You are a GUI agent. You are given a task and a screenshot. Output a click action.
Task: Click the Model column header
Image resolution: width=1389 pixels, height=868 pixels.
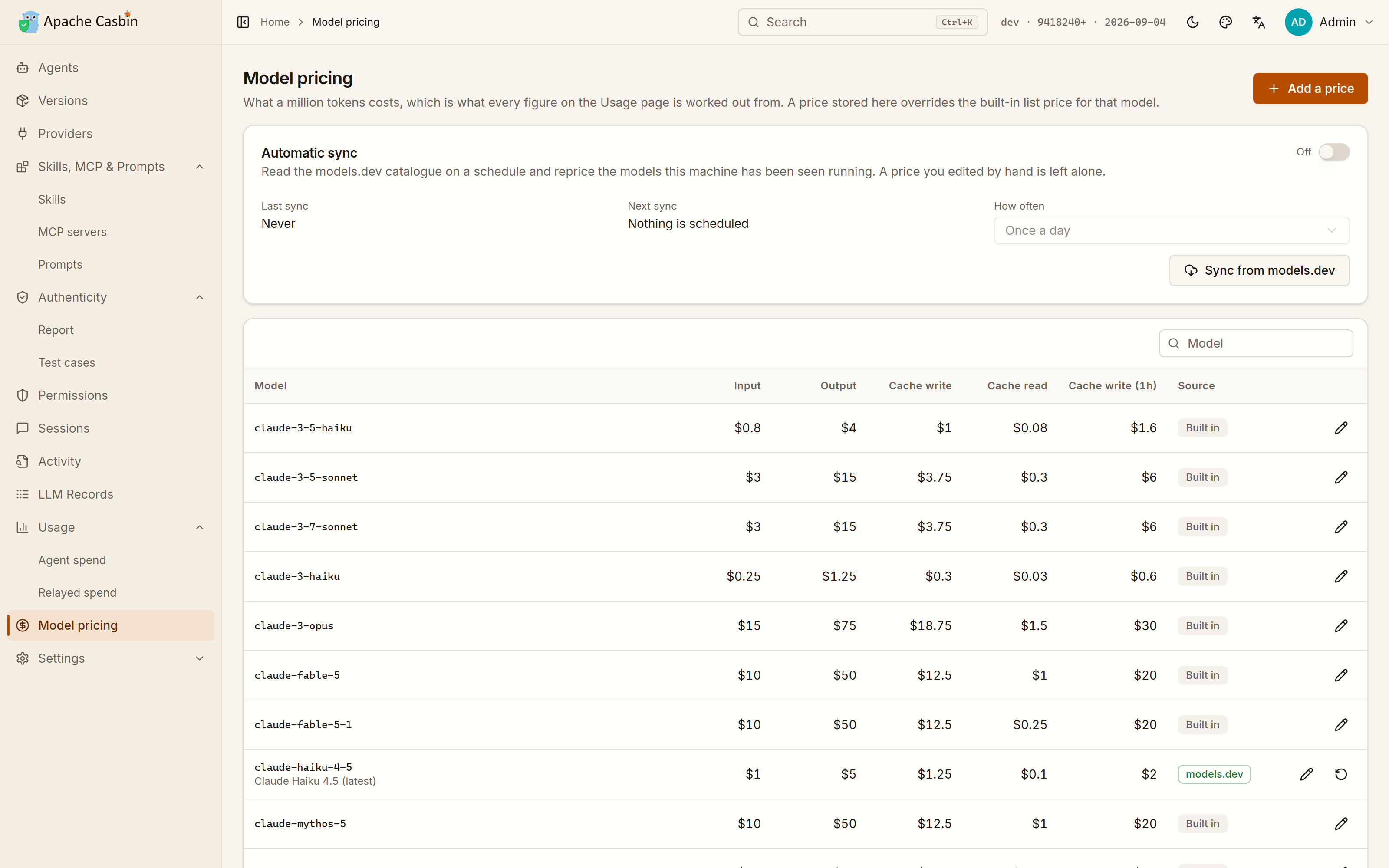click(270, 386)
